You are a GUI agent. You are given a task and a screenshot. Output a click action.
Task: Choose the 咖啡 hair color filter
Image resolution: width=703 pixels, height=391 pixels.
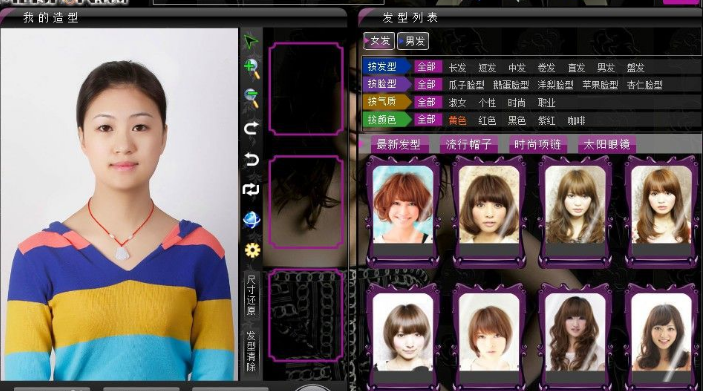click(x=576, y=120)
